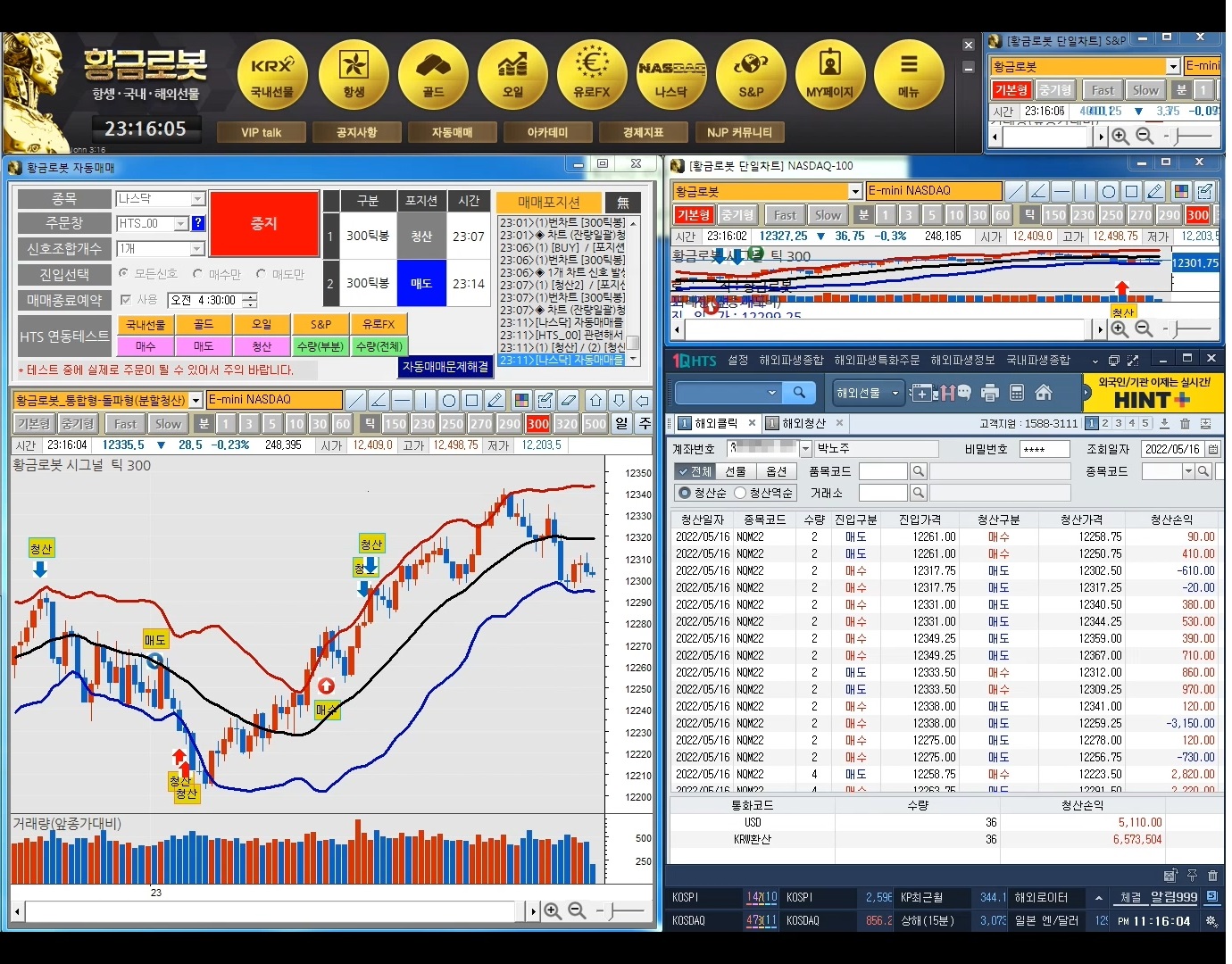Open the KRX 국내선물 gold icon
The height and width of the screenshot is (964, 1232).
[272, 74]
